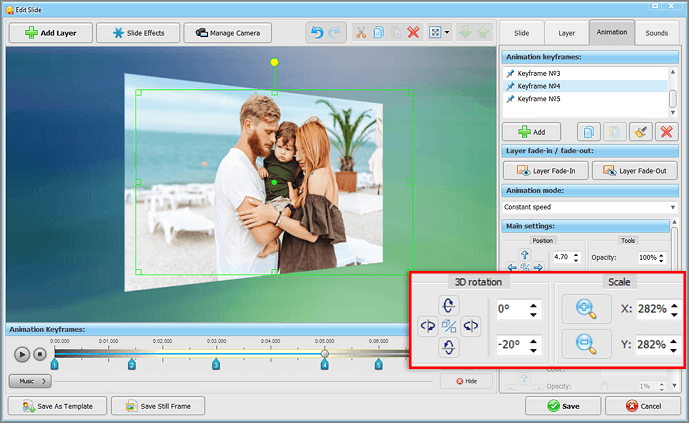Viewport: 689px width, 423px height.
Task: Delete the selected layer with red X in toolbar
Action: [x=413, y=33]
